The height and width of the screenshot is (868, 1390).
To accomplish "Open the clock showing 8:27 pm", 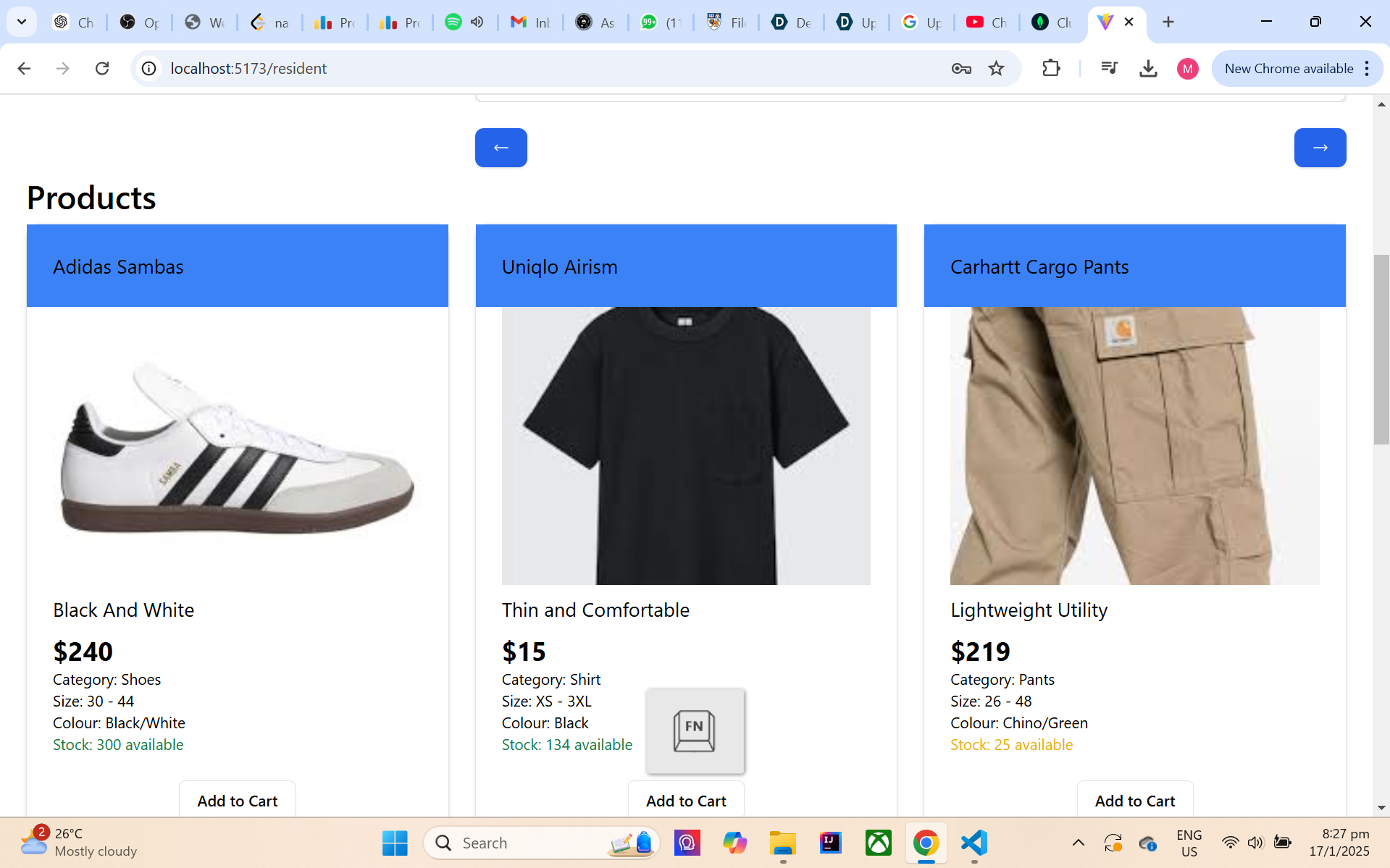I will click(1339, 843).
